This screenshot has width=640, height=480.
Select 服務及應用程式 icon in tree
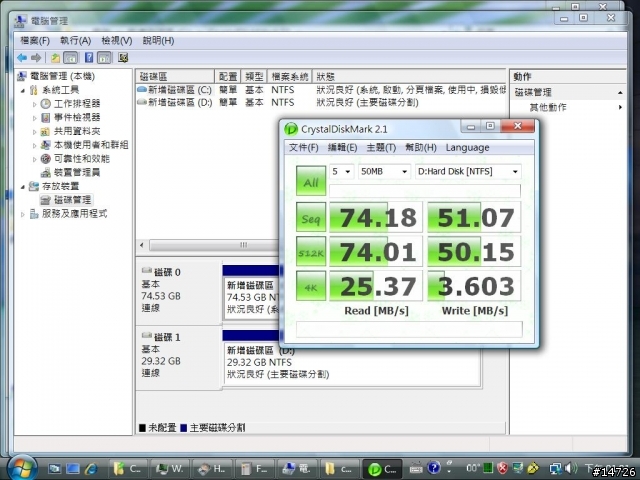(x=34, y=213)
